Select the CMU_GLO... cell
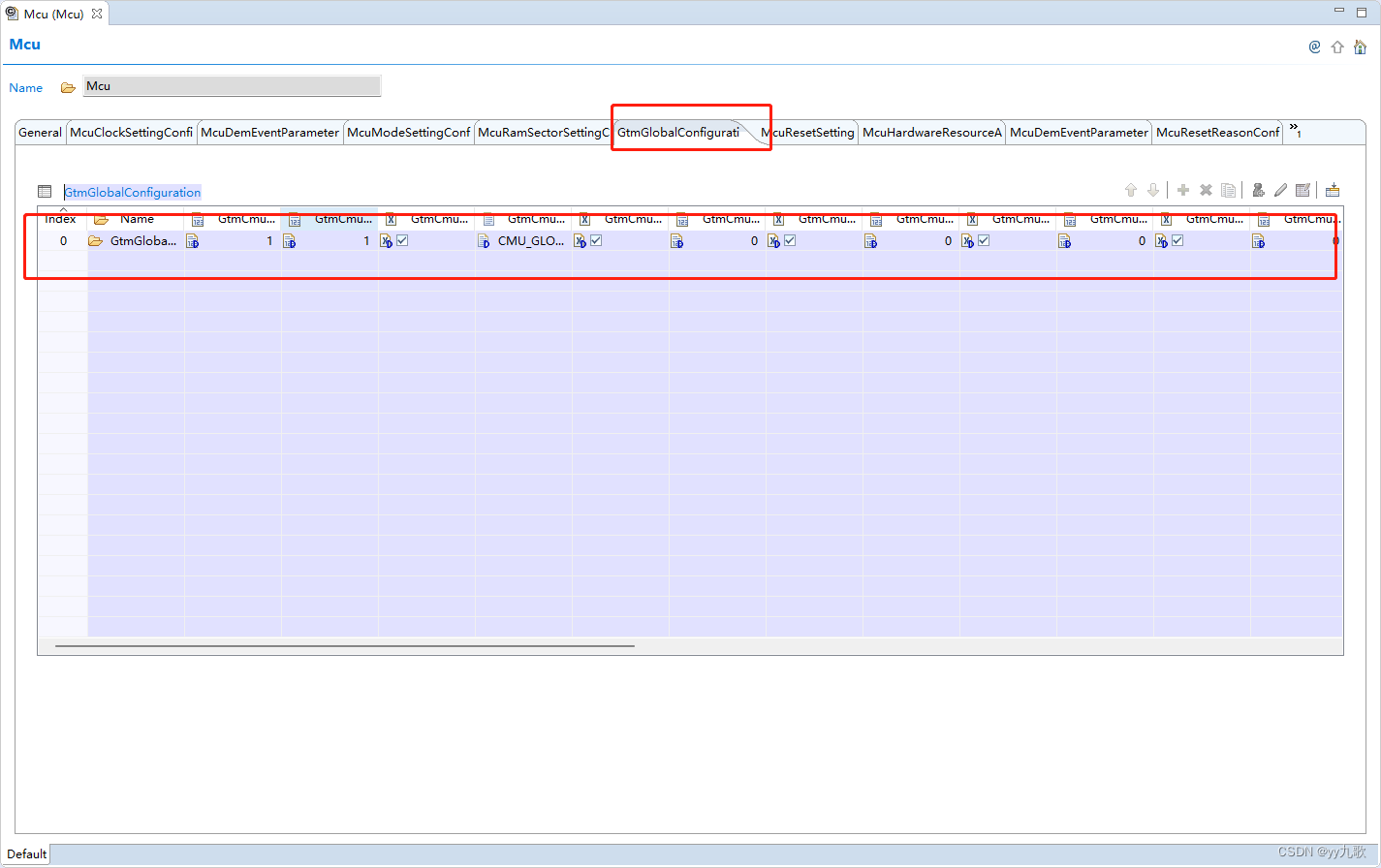 pyautogui.click(x=523, y=241)
